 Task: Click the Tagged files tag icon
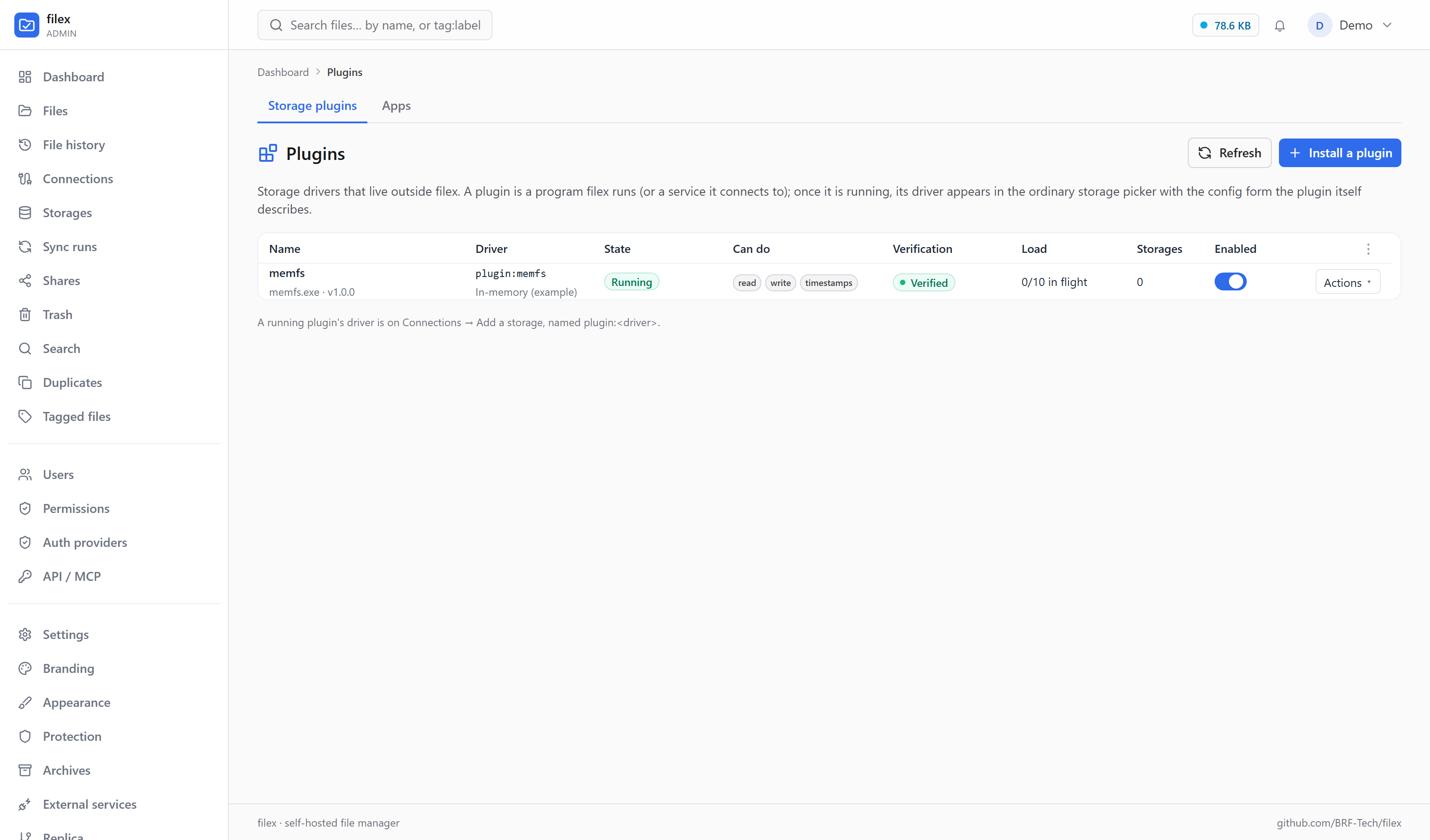click(25, 416)
